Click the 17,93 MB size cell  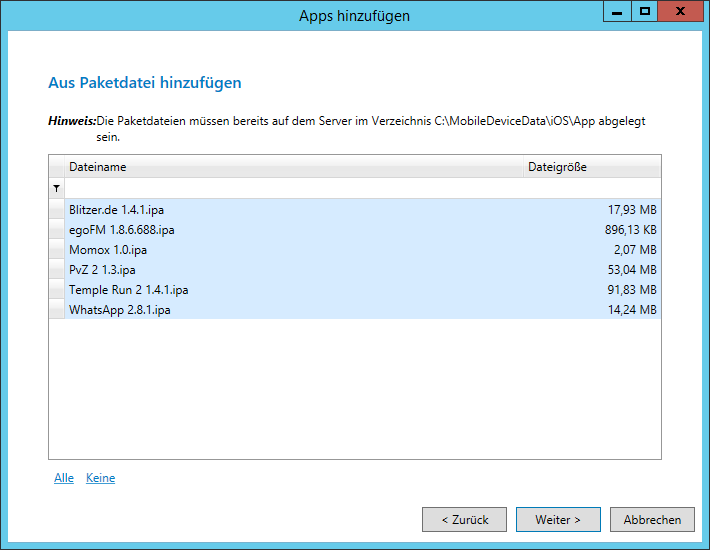click(632, 209)
